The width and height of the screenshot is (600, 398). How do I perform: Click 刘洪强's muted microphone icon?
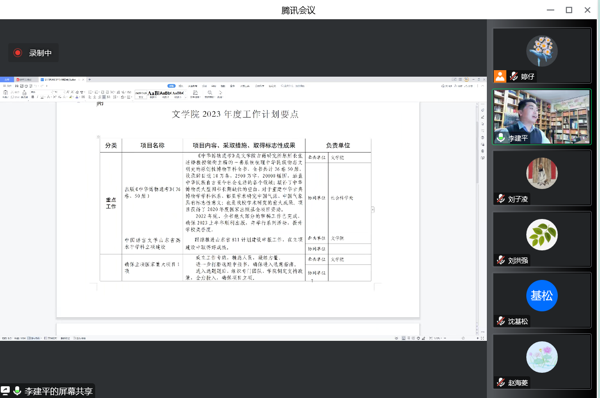pos(501,260)
